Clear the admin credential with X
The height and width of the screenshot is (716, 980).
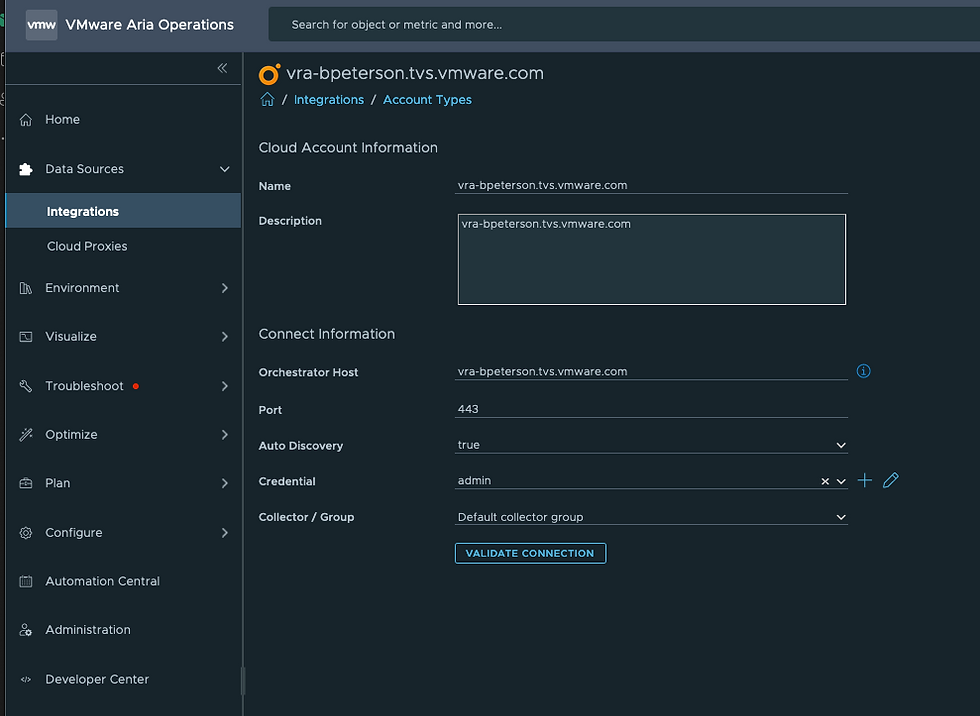coord(825,481)
